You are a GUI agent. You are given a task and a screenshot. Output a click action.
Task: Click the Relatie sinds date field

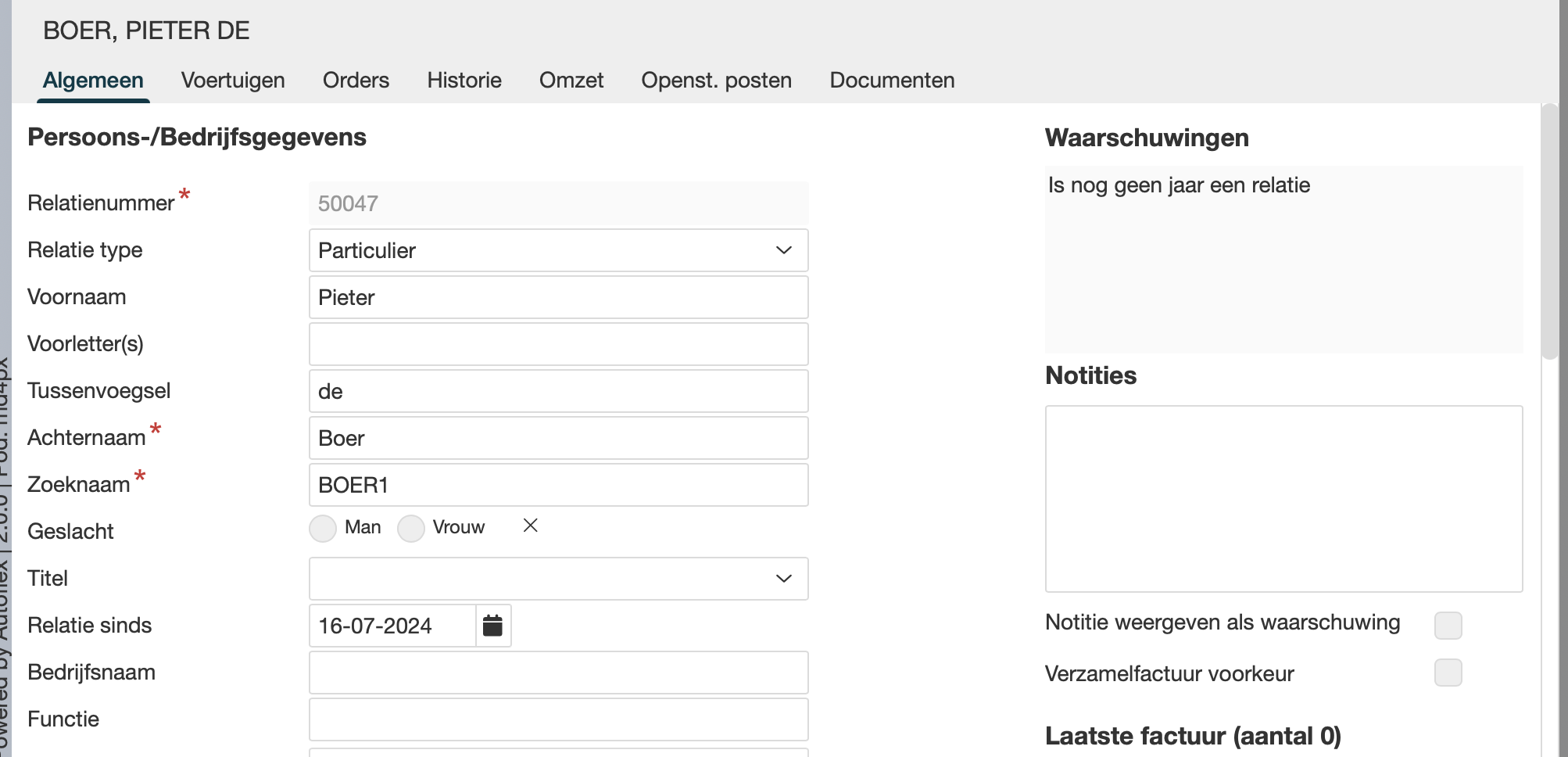point(392,626)
